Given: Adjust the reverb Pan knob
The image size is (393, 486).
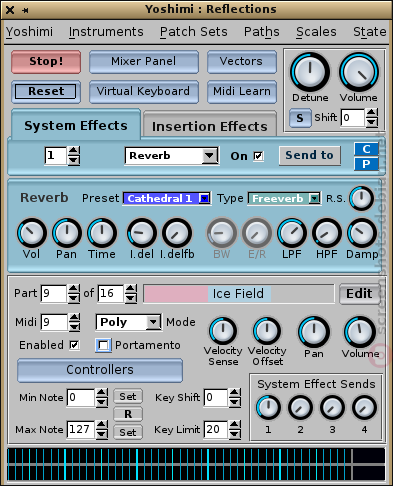Looking at the screenshot, I should pyautogui.click(x=67, y=233).
